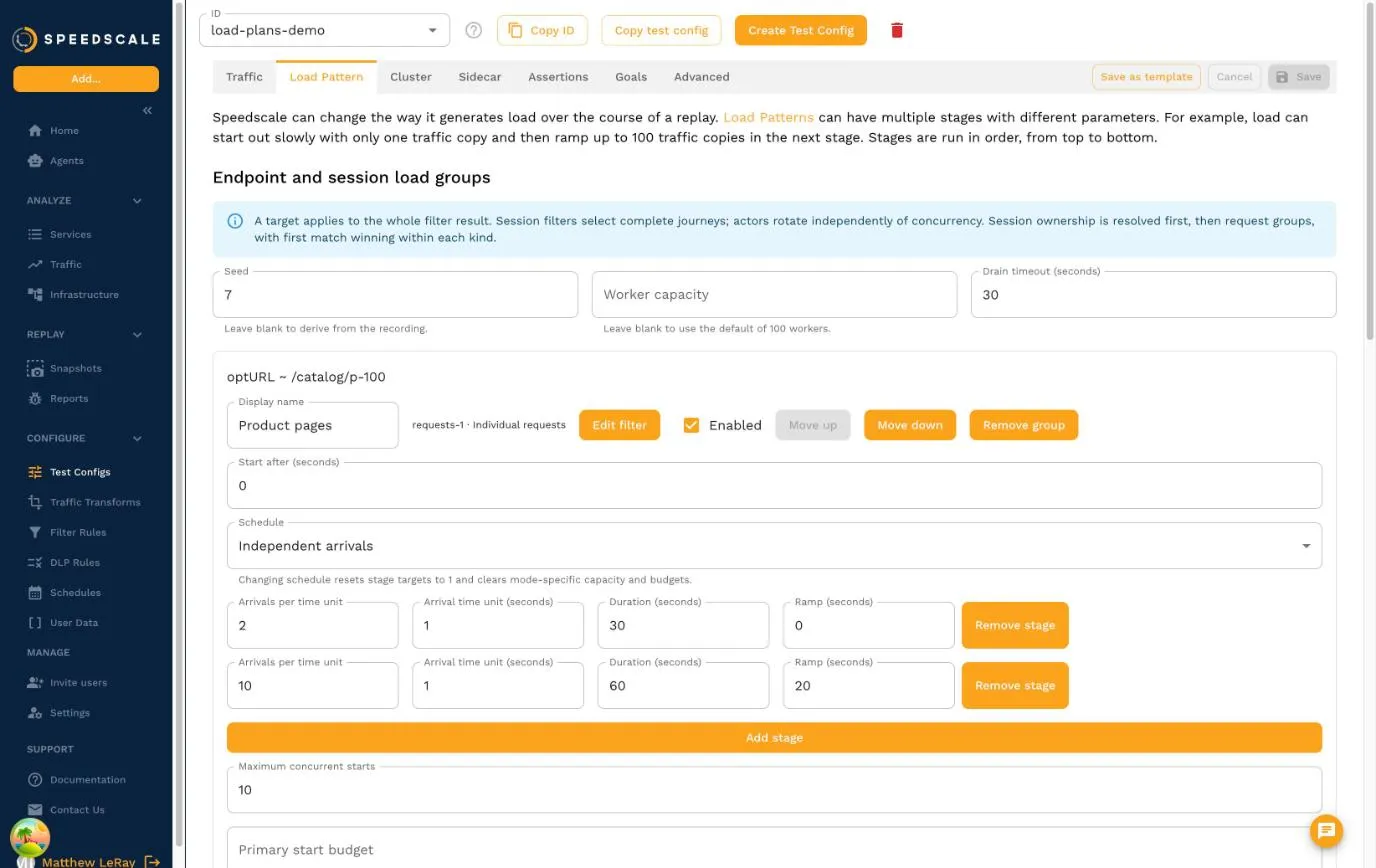Viewport: 1376px width, 868px height.
Task: Click the Filter Rules funnel icon
Action: 35,532
